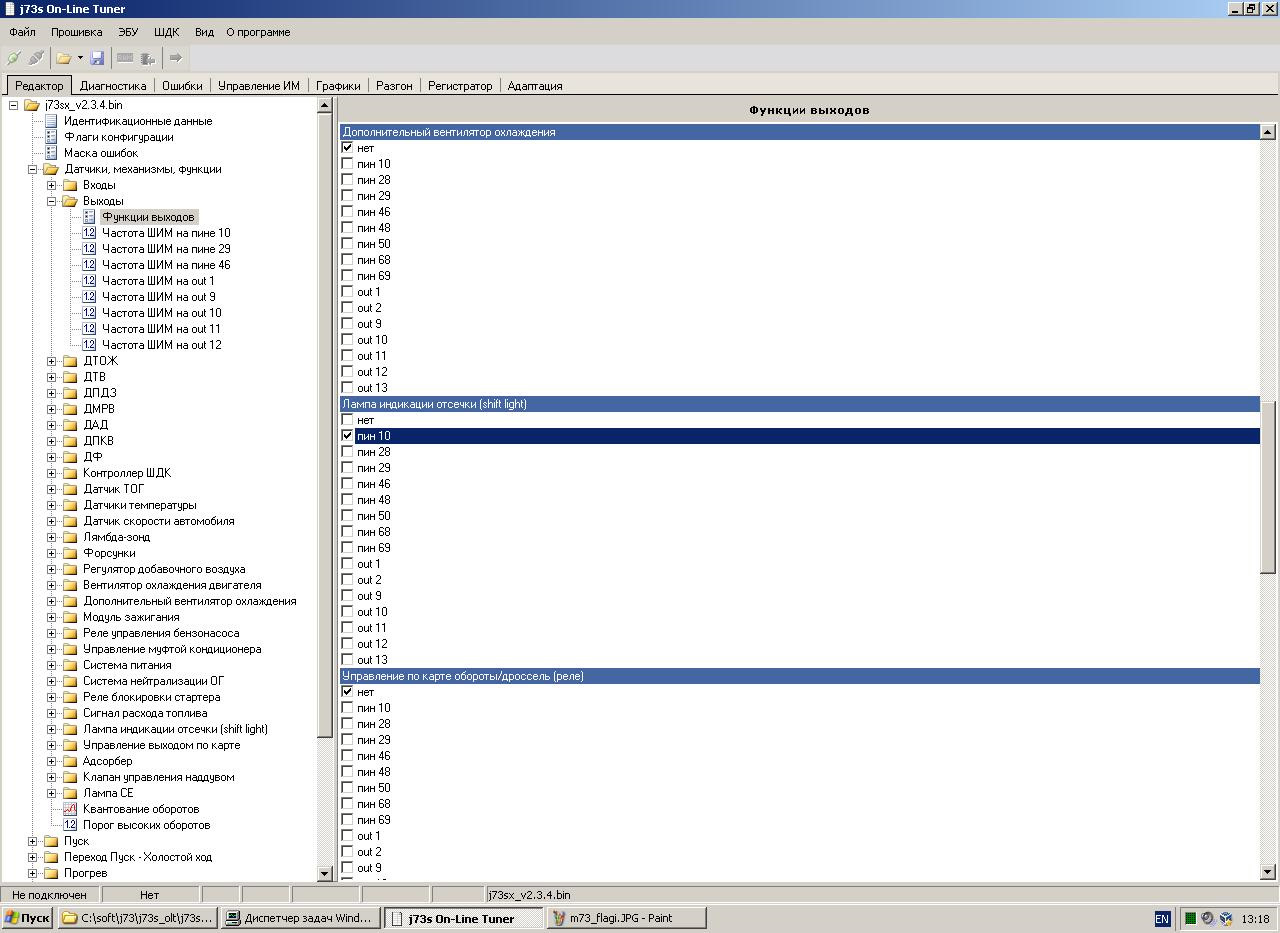Click the blue floppy disk save icon
The height and width of the screenshot is (933, 1280).
coord(97,58)
